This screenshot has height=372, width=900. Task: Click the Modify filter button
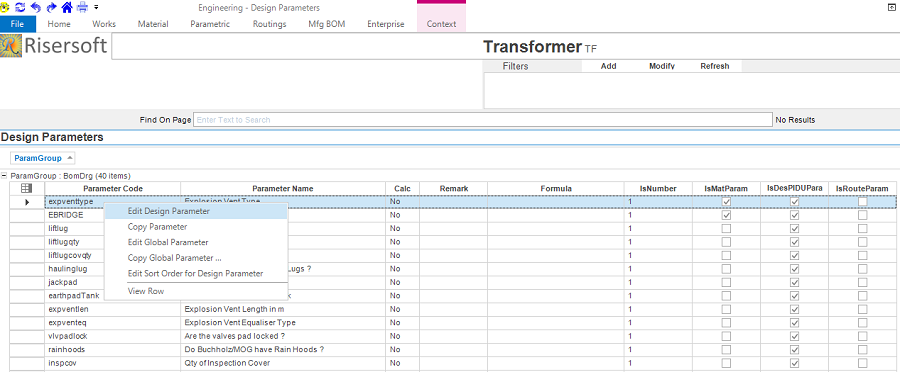[662, 66]
